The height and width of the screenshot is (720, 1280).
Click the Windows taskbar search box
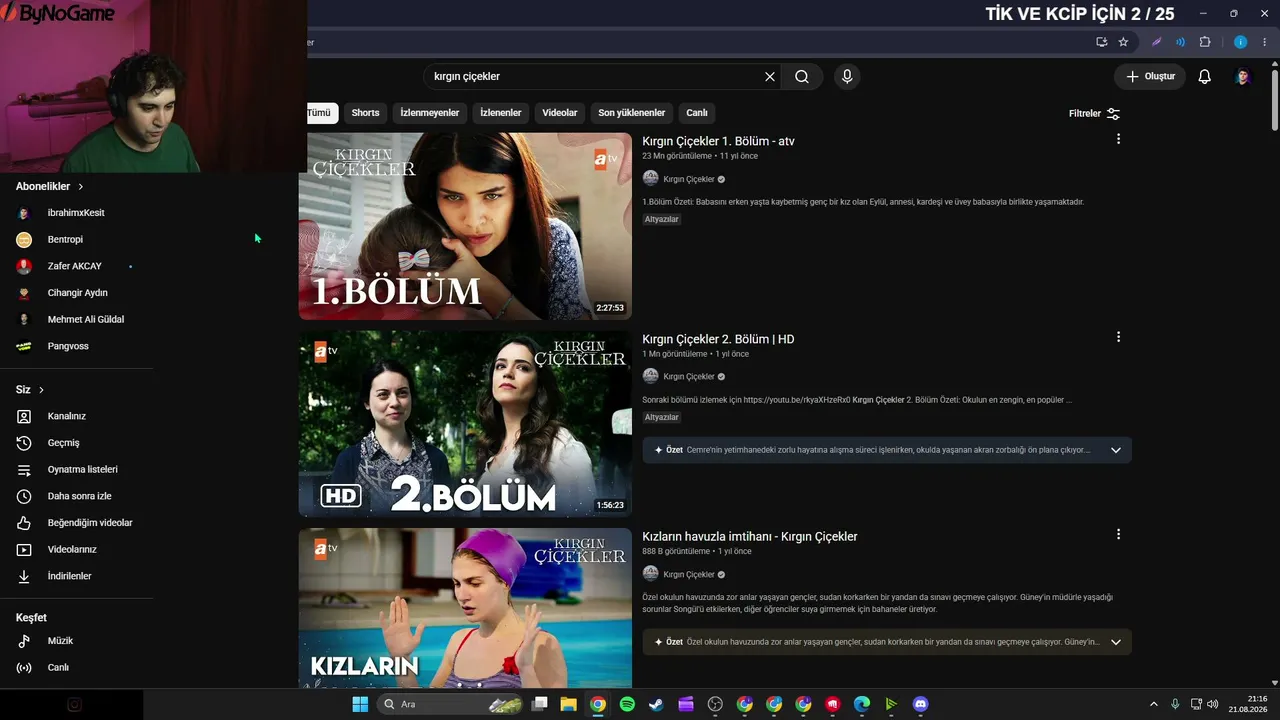448,704
